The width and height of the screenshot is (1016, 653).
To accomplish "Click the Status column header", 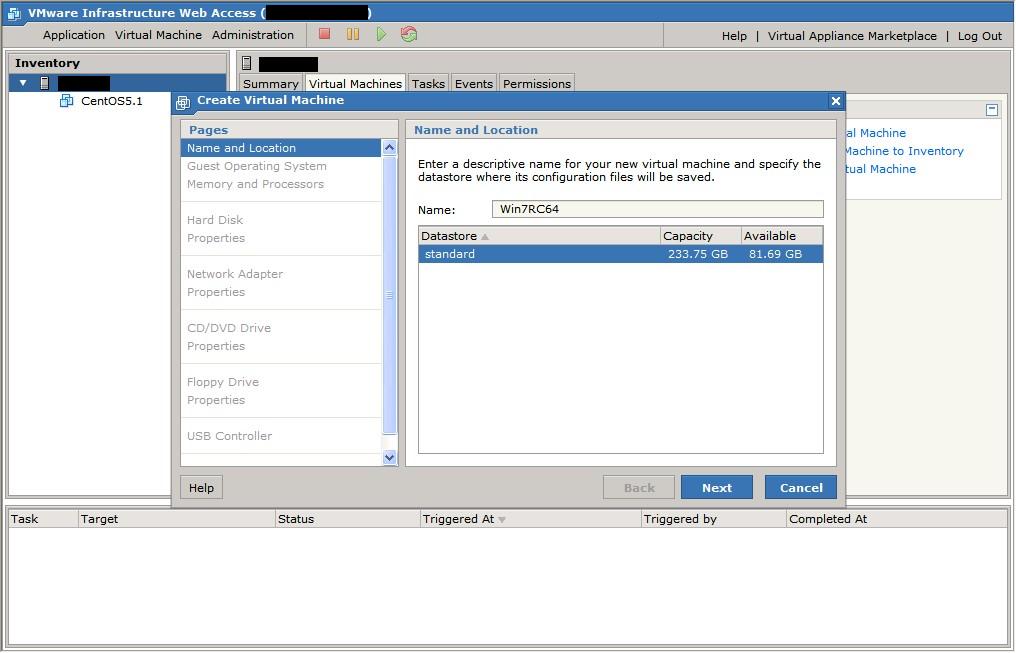I will point(348,519).
